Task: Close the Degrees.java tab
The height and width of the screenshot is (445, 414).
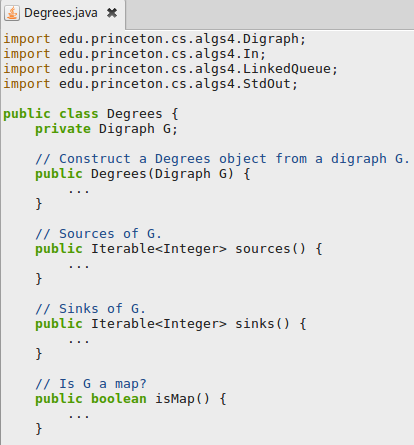Action: point(112,13)
